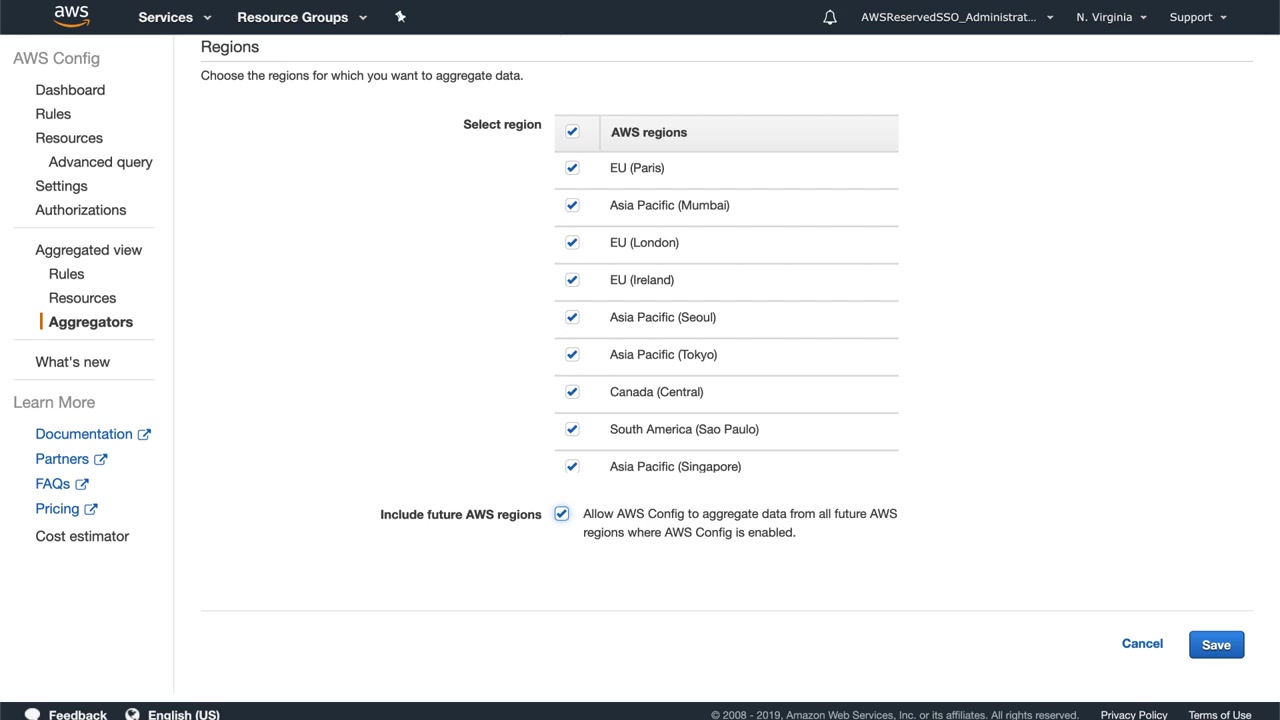Image resolution: width=1280 pixels, height=720 pixels.
Task: Click the Cancel link
Action: coord(1142,644)
